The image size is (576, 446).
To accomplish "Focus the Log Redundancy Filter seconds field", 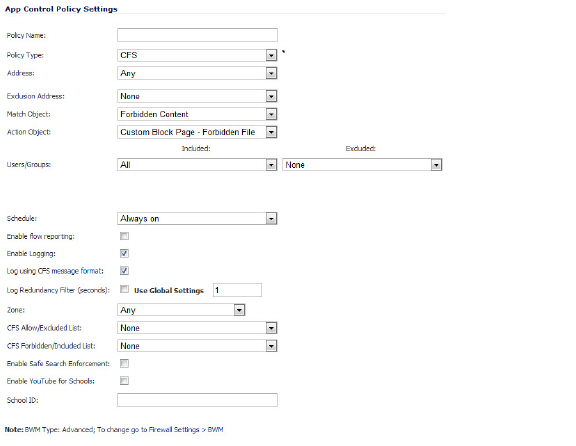I will click(x=237, y=290).
